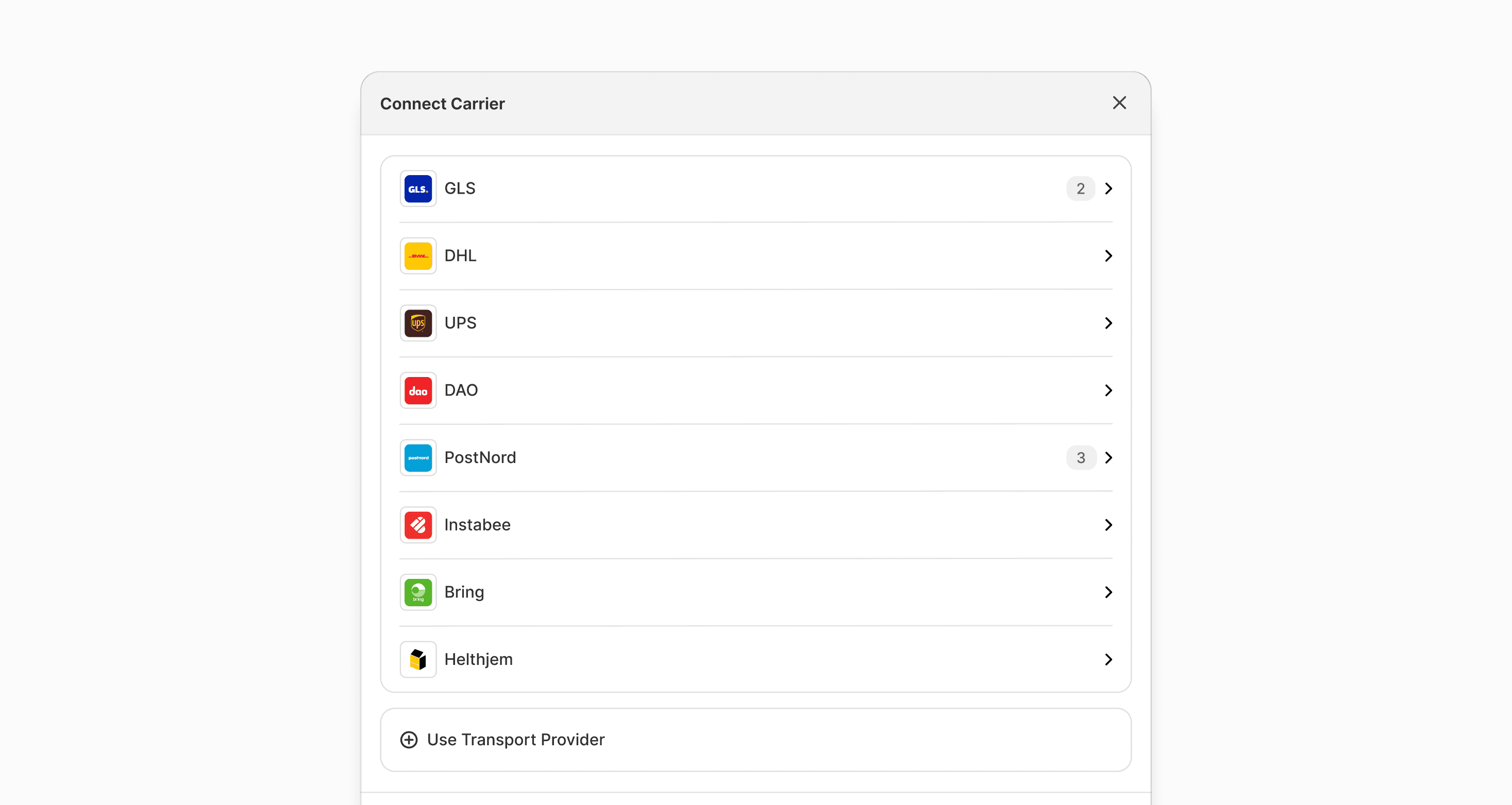Expand Bring row chevron arrow
1512x805 pixels.
point(1108,593)
